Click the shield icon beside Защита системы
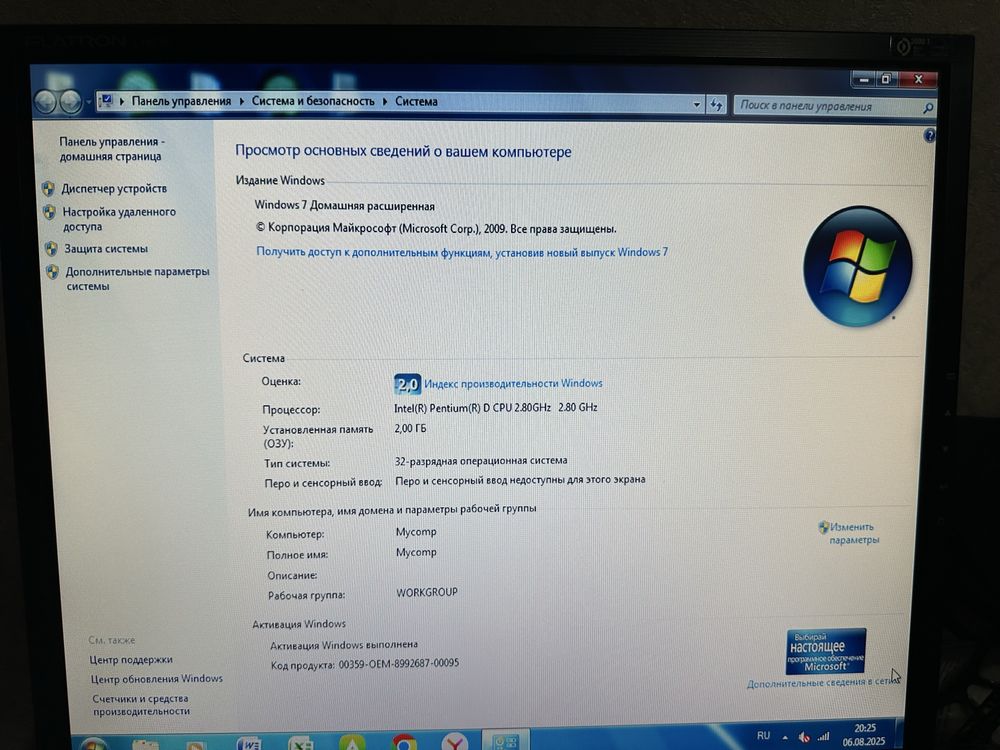 (52, 249)
